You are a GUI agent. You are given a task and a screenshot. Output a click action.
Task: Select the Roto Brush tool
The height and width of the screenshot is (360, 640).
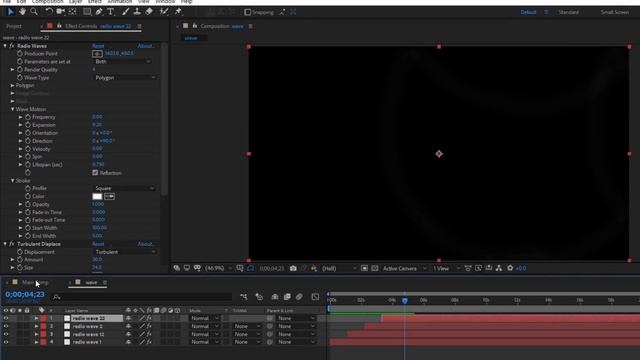tap(164, 12)
